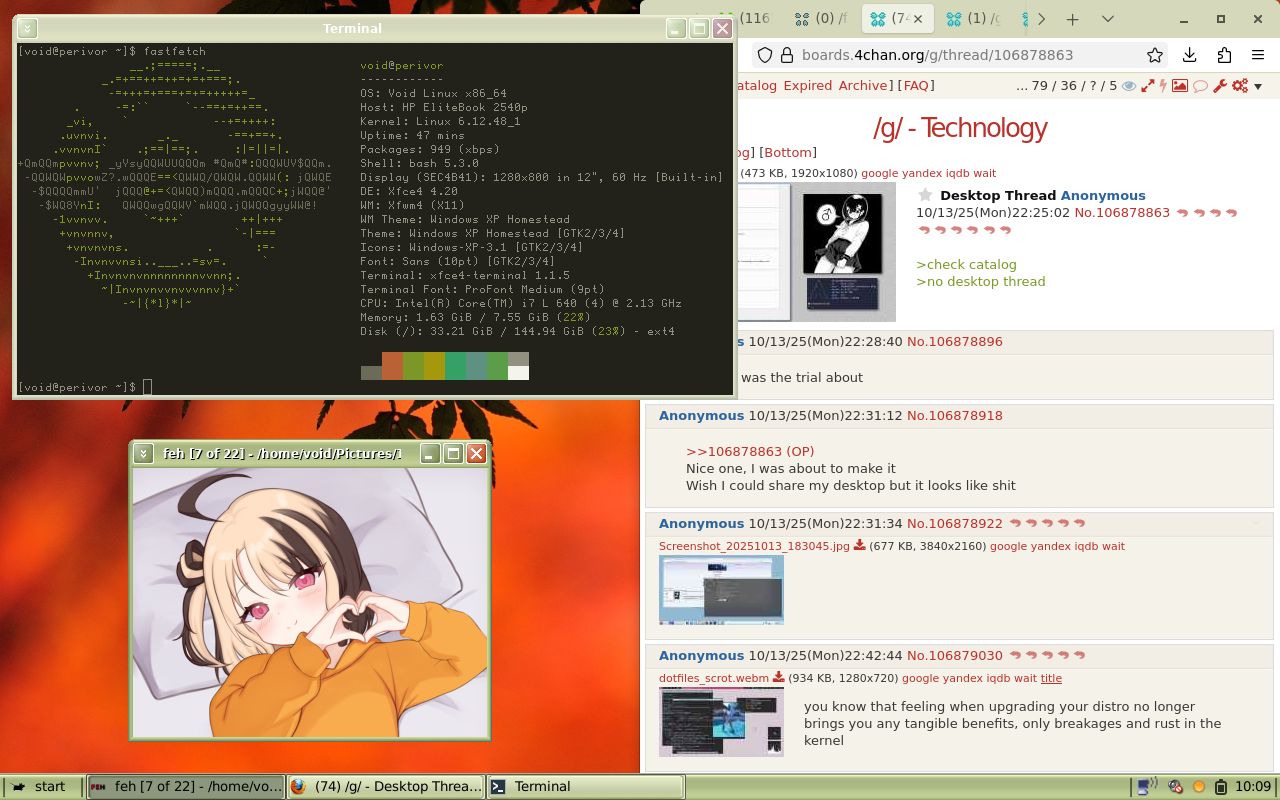This screenshot has width=1280, height=800.
Task: Select the Firefox Desktop Thread taskbar button
Action: coord(386,787)
